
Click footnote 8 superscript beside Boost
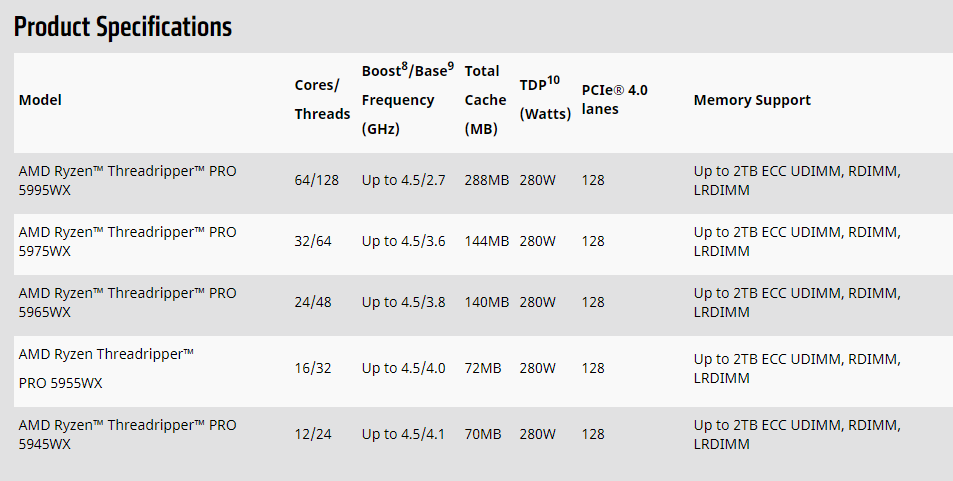405,67
